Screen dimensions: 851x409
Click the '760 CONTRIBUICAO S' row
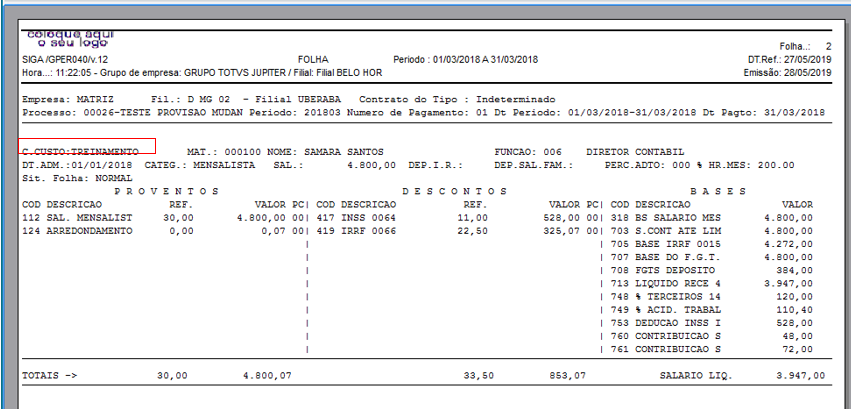(x=712, y=336)
